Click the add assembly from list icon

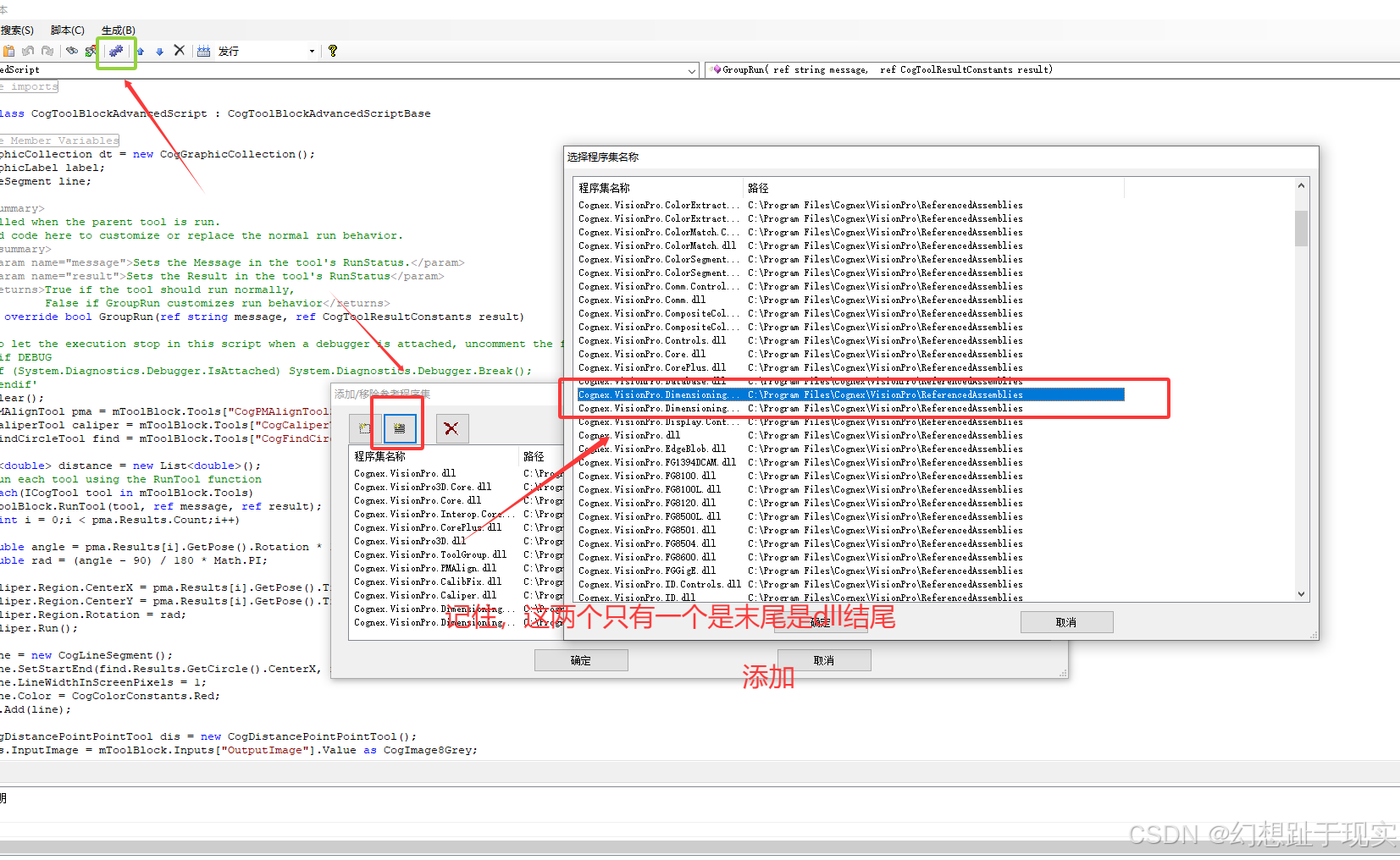coord(400,428)
